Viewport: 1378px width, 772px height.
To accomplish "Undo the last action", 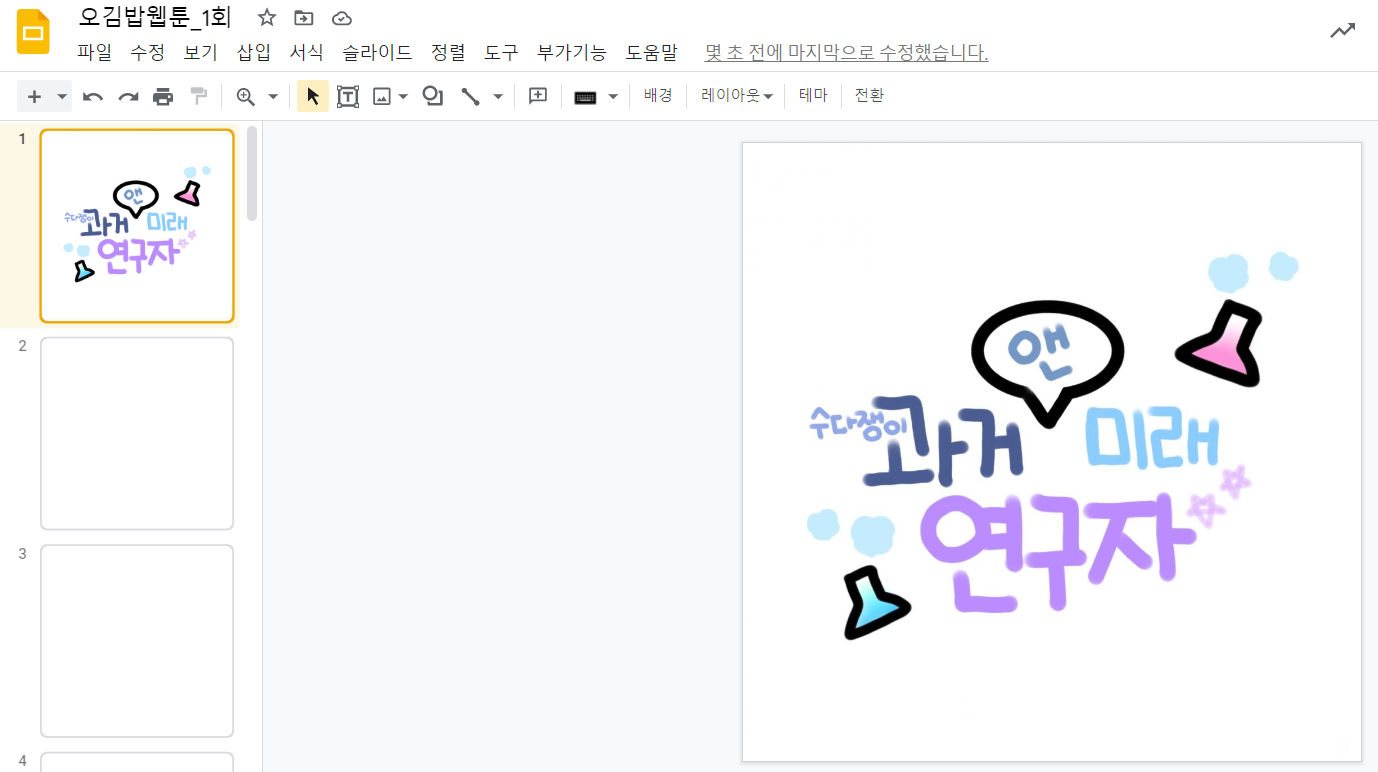I will point(93,96).
